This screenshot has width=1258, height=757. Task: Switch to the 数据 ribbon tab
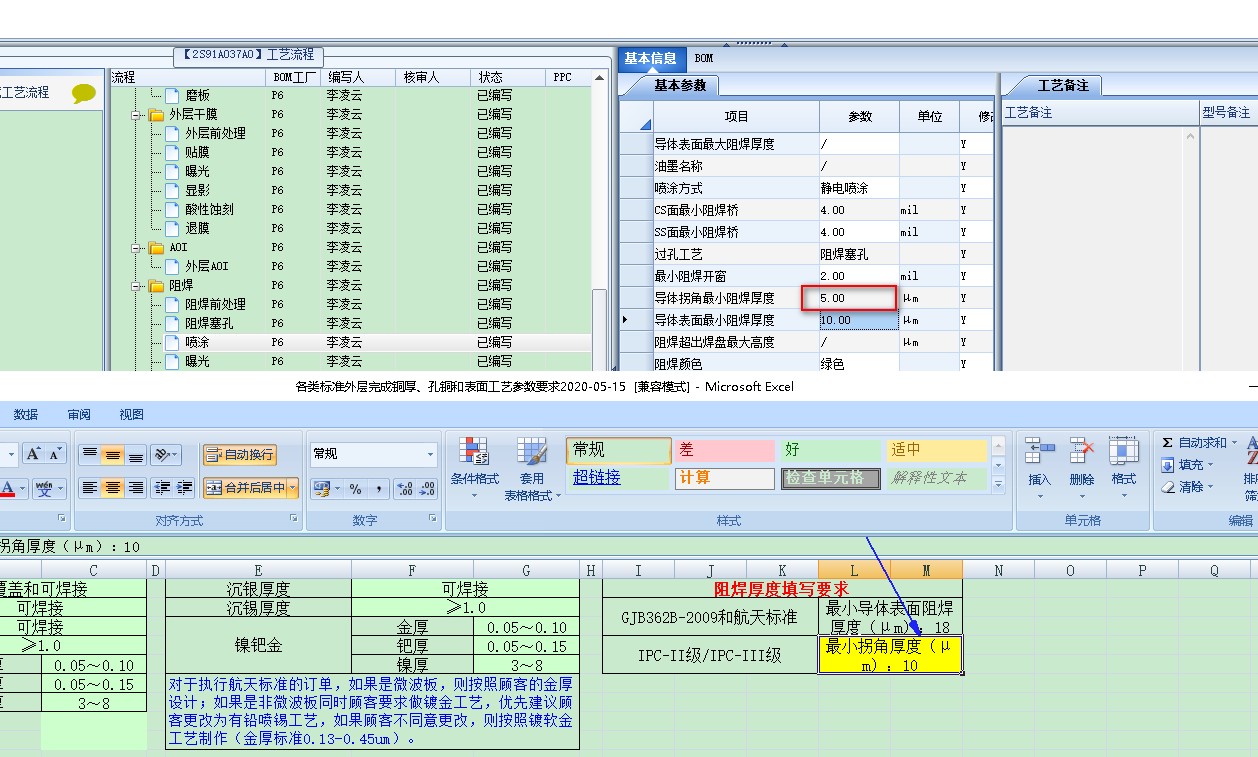click(x=26, y=415)
